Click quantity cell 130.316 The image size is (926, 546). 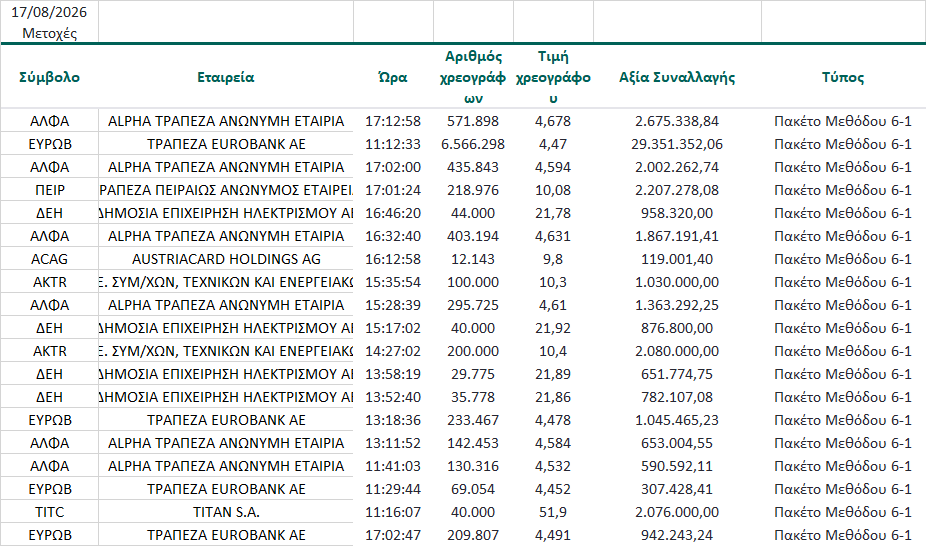click(473, 466)
